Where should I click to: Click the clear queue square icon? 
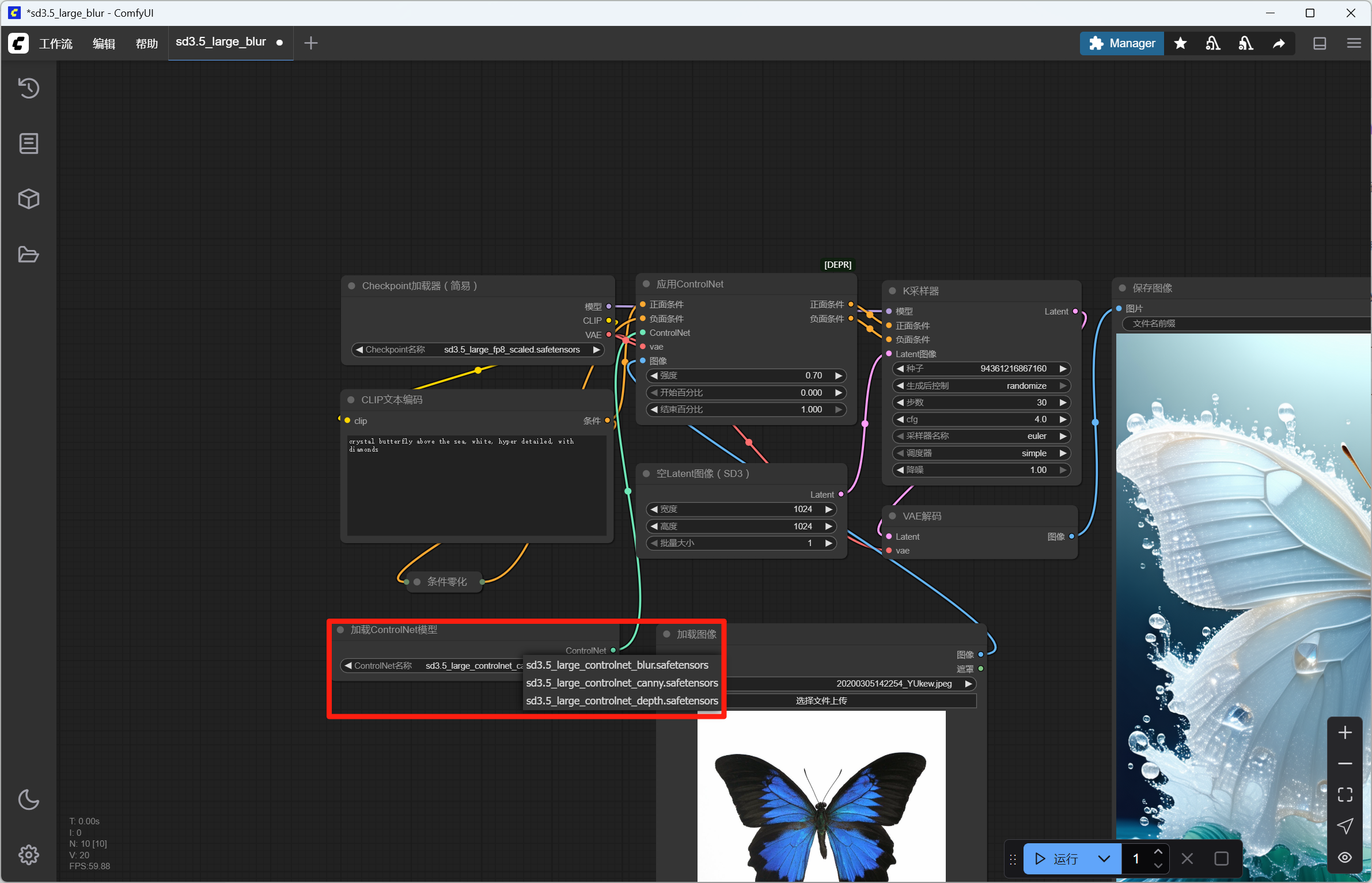tap(1221, 859)
